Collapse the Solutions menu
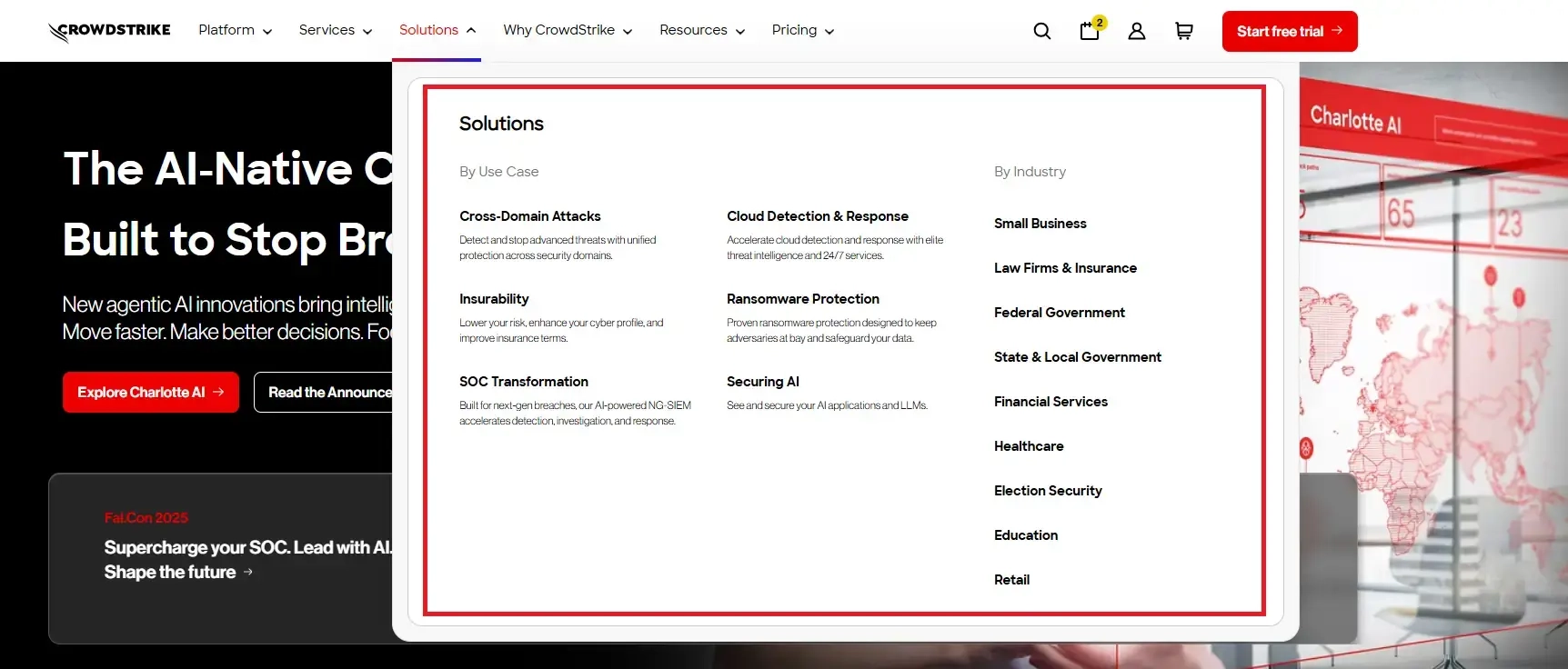The image size is (1568, 669). click(437, 30)
